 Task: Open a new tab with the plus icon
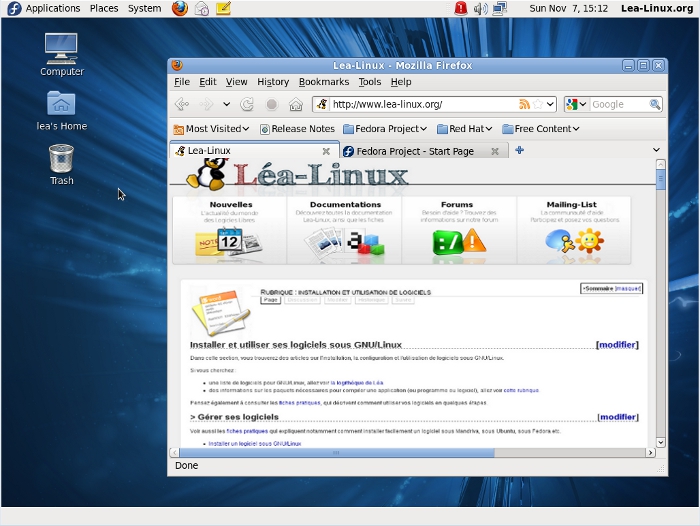click(520, 150)
